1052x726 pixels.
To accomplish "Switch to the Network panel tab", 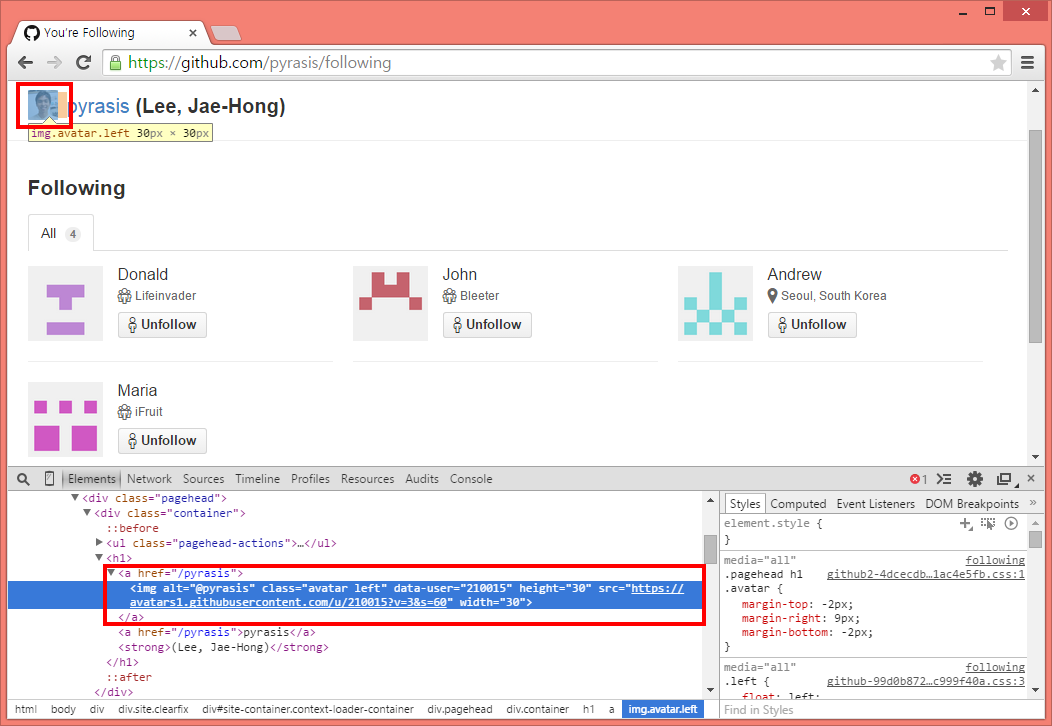I will tap(149, 479).
